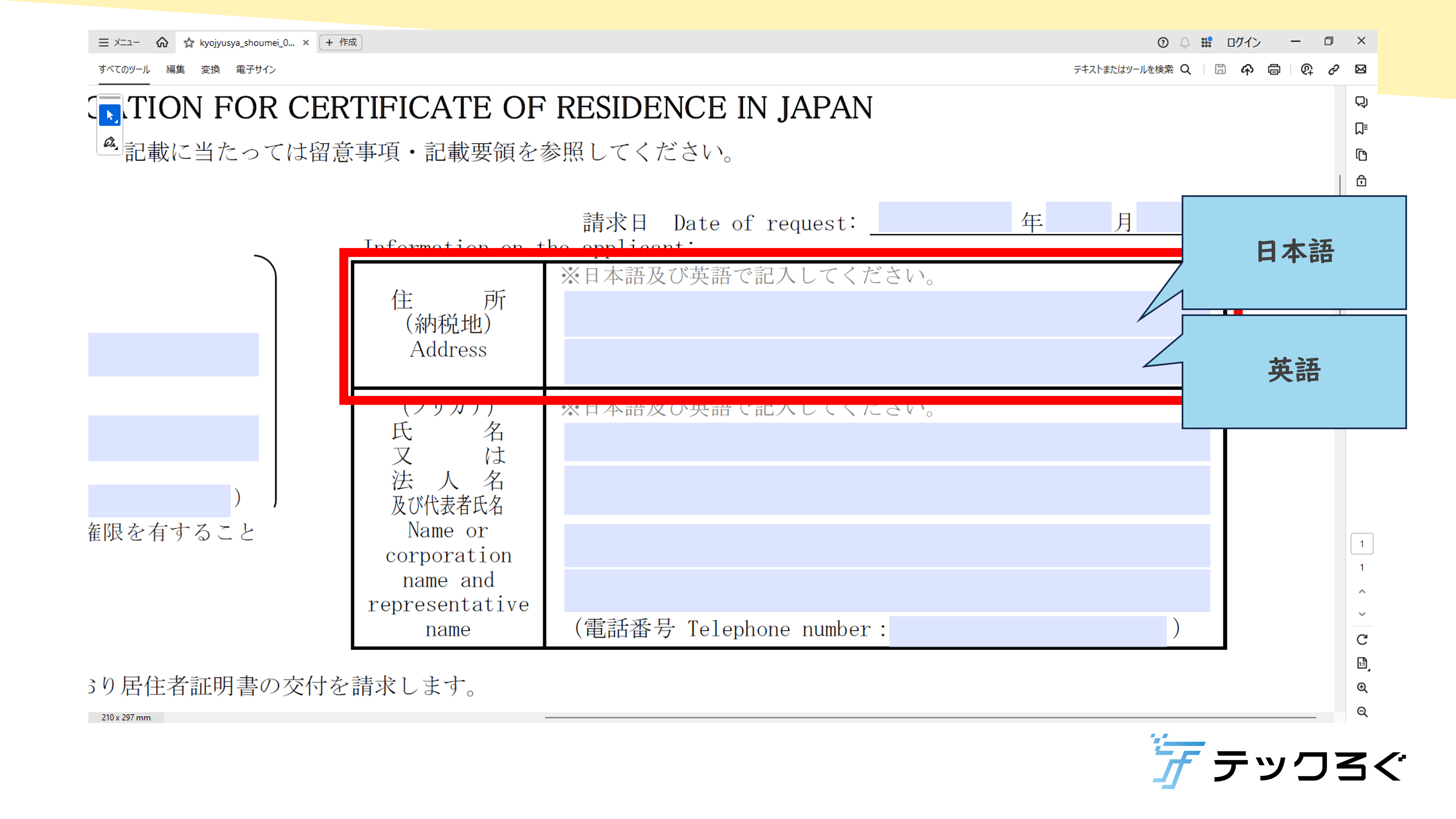Print the document with the printer icon
Viewport: 1456px width, 819px height.
click(x=1274, y=69)
